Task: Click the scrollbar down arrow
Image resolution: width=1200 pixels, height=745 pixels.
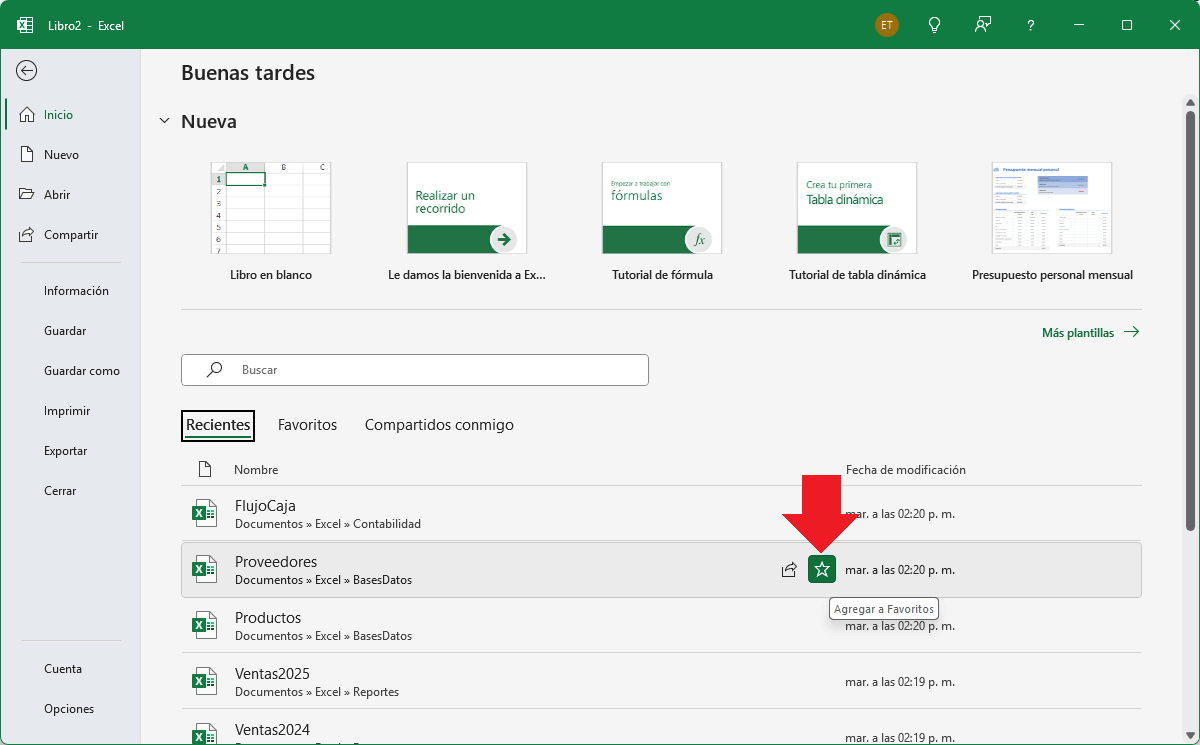Action: [x=1190, y=736]
